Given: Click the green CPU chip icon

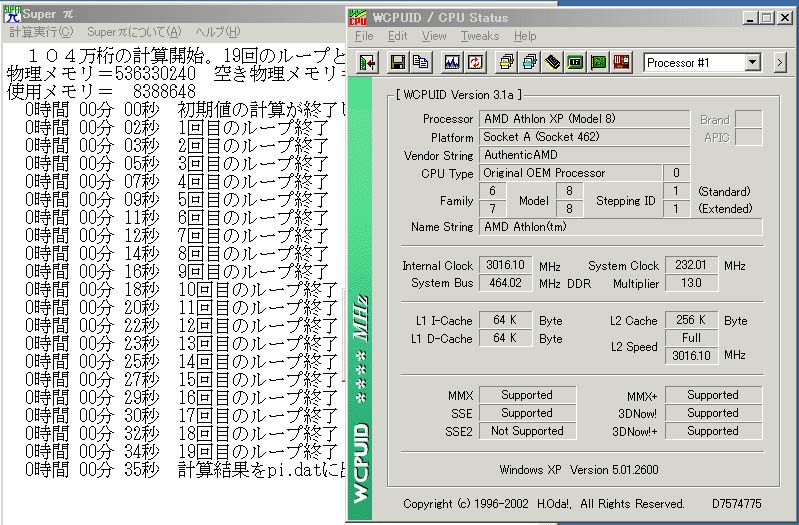Looking at the screenshot, I should pos(575,63).
